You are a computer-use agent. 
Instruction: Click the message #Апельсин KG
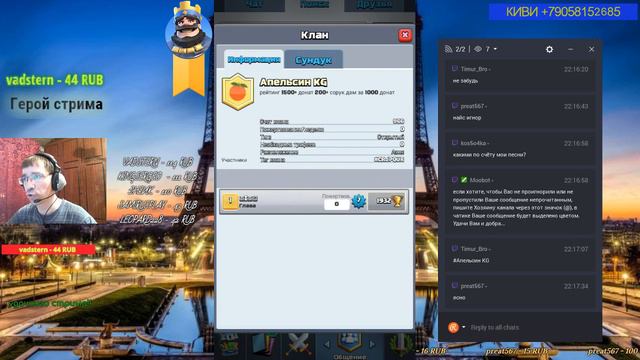[471, 260]
